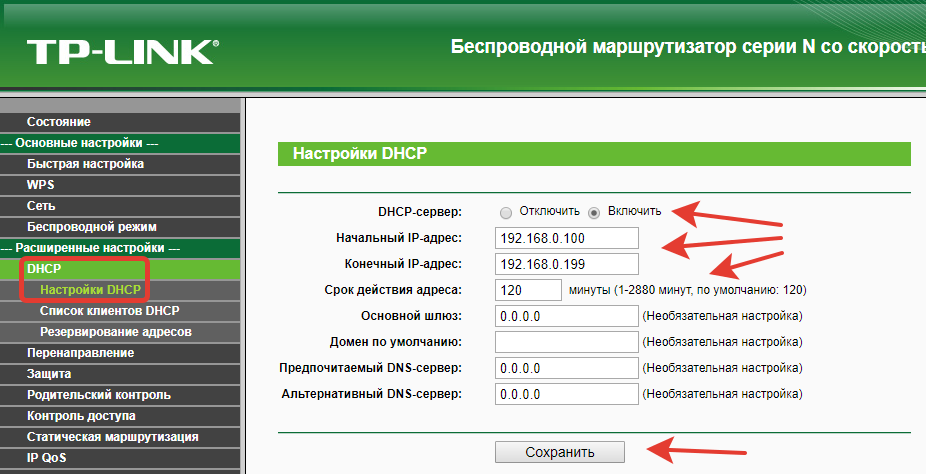The height and width of the screenshot is (474, 926).
Task: Open the Состояние menu item
Action: 59,122
